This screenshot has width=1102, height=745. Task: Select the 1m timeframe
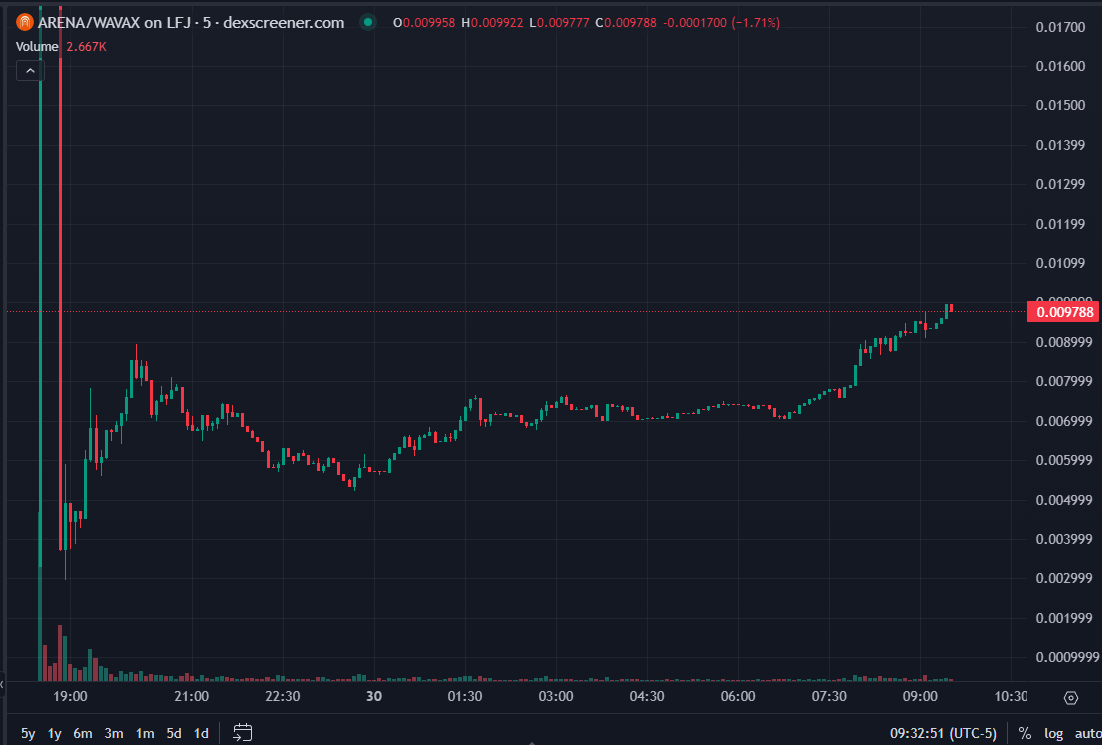click(x=144, y=733)
